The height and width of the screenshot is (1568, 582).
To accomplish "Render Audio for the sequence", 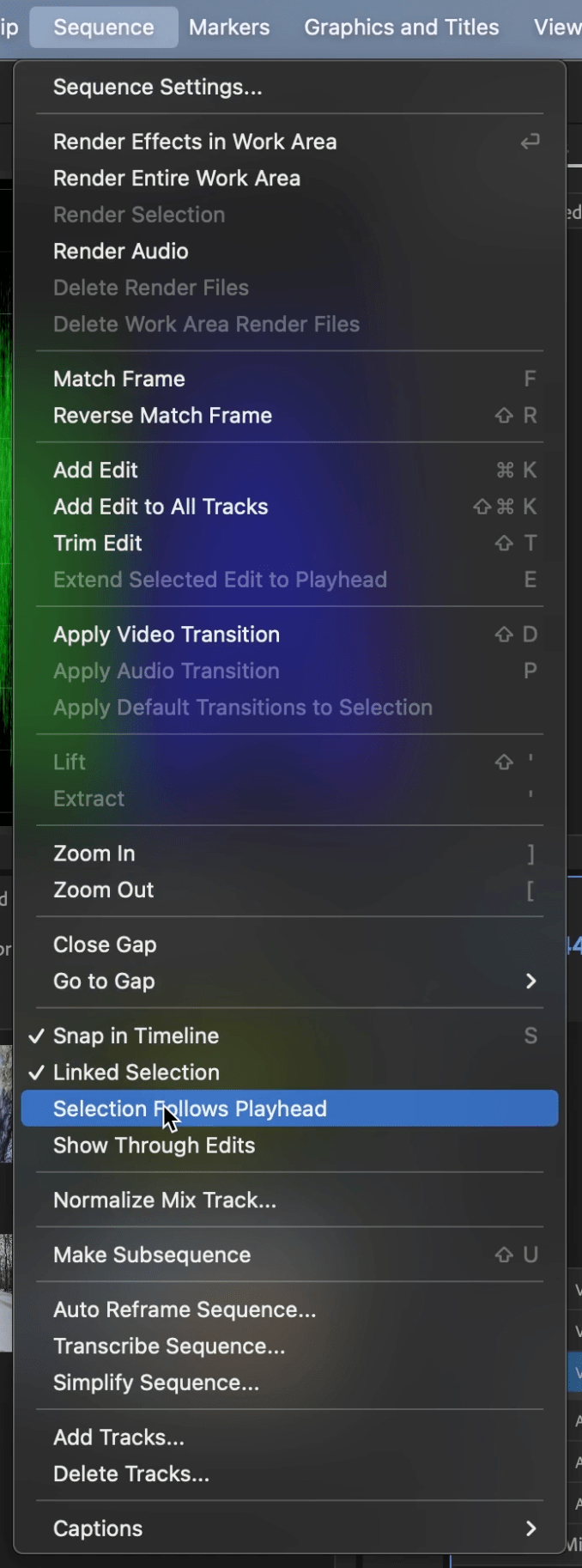I will pyautogui.click(x=120, y=251).
